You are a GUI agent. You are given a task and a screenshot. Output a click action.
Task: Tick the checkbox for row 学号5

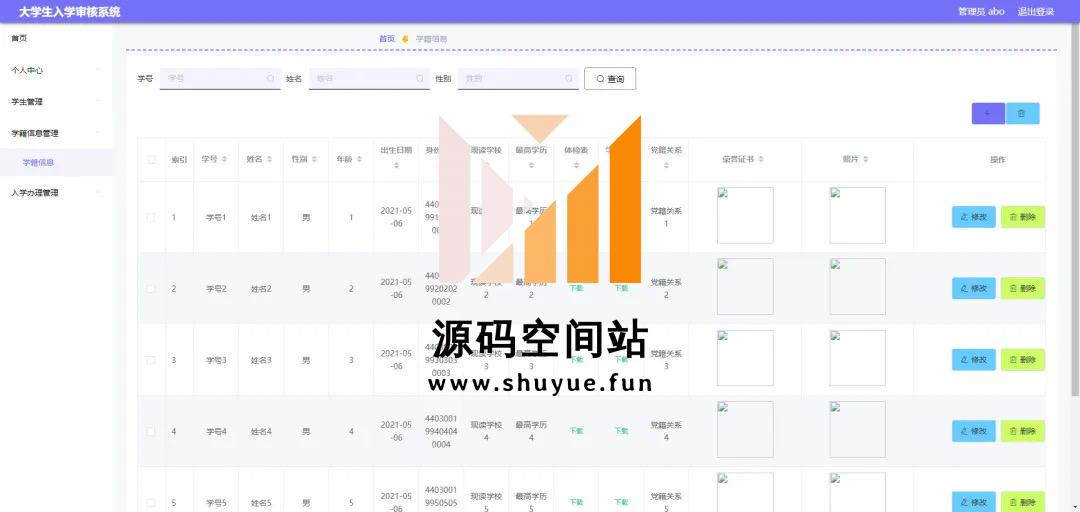point(152,503)
